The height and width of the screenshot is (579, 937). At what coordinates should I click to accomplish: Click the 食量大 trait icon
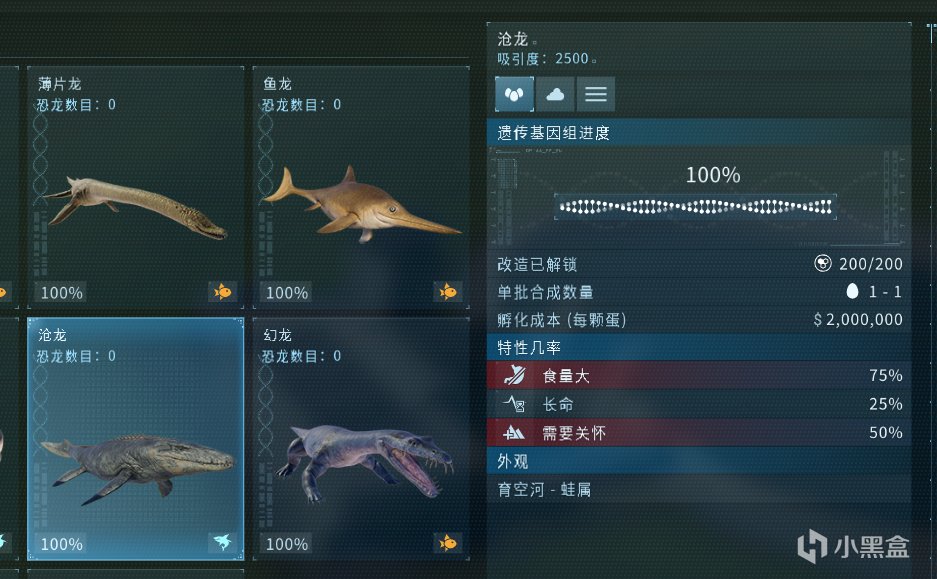tap(514, 375)
